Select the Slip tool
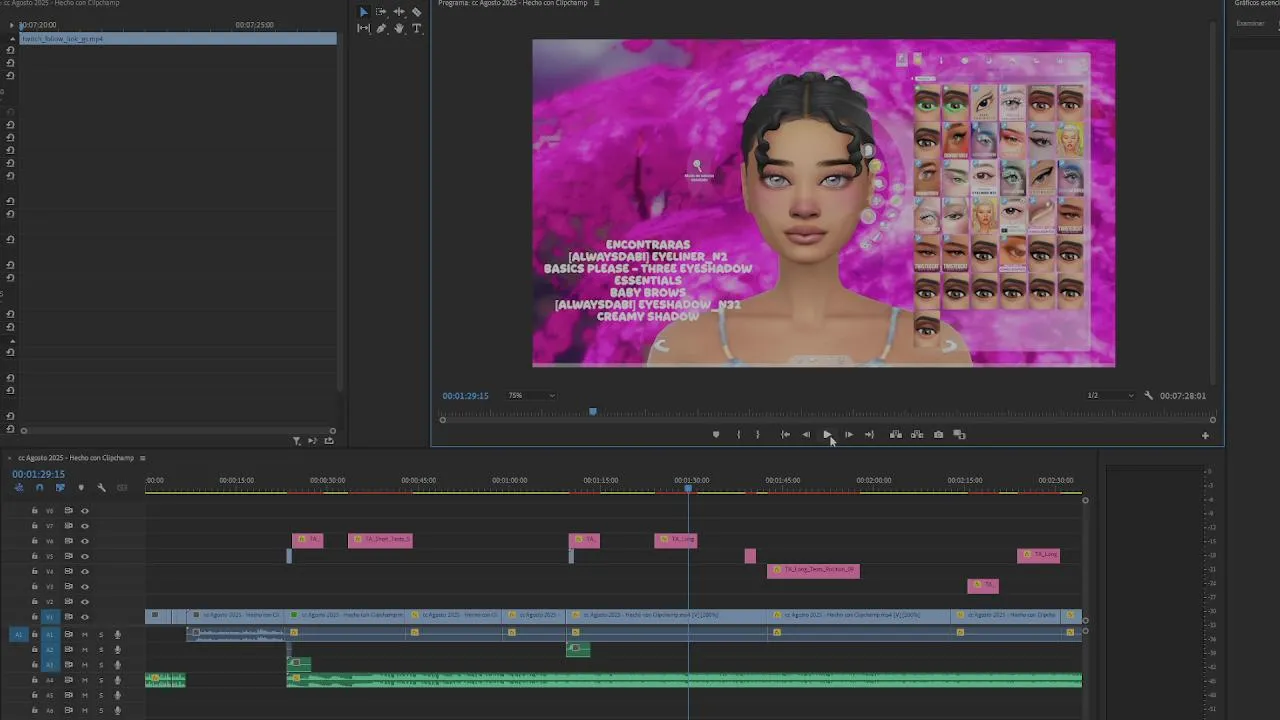 point(363,28)
